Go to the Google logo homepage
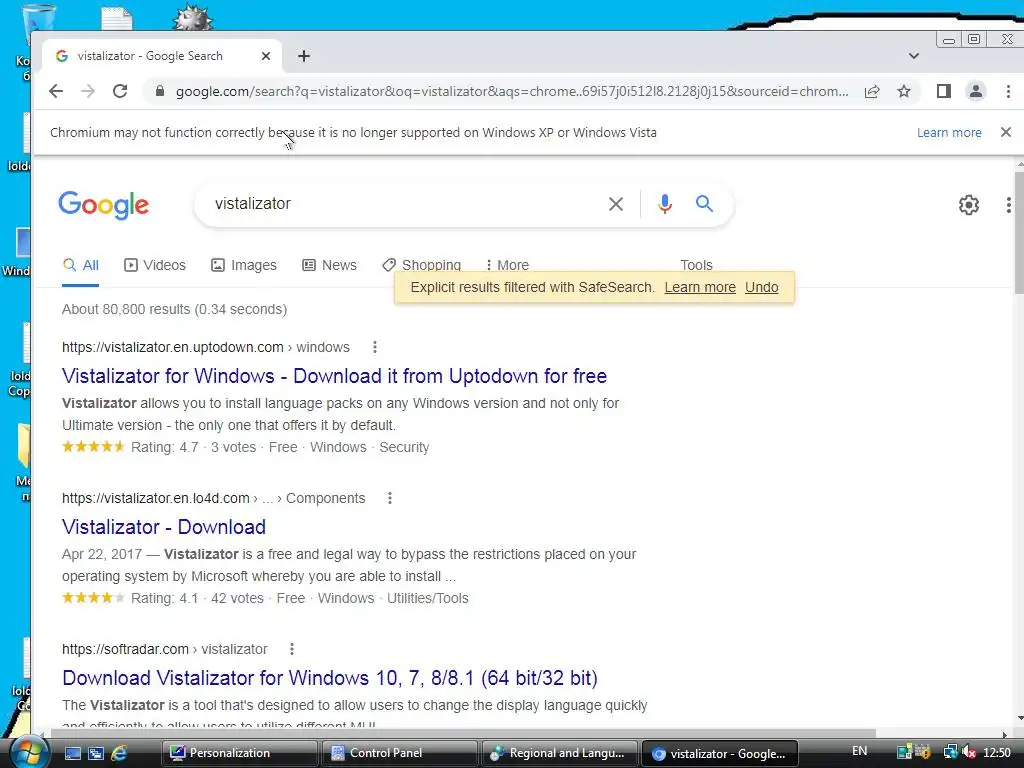The image size is (1024, 768). click(x=104, y=205)
